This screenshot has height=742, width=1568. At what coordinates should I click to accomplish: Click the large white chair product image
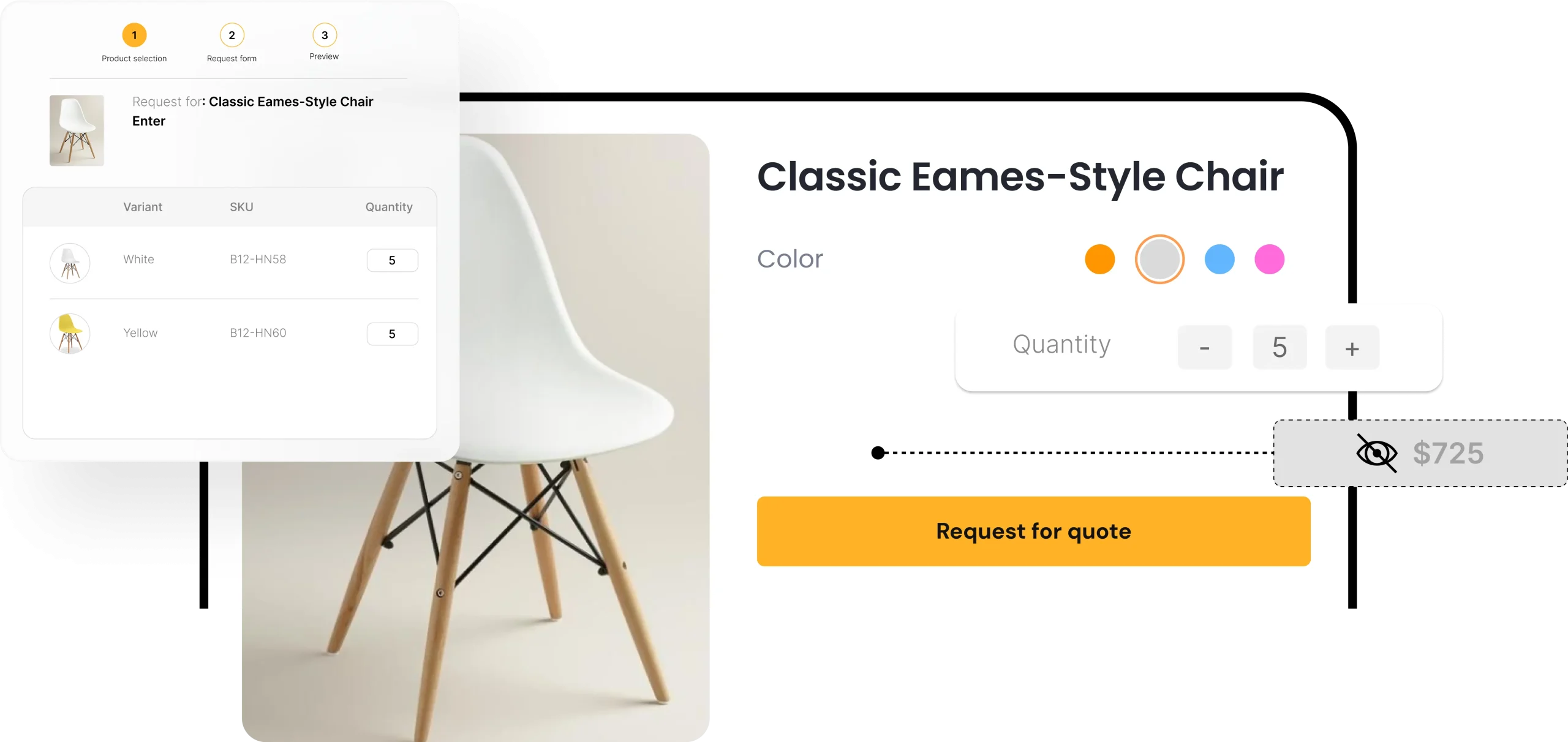(476, 437)
